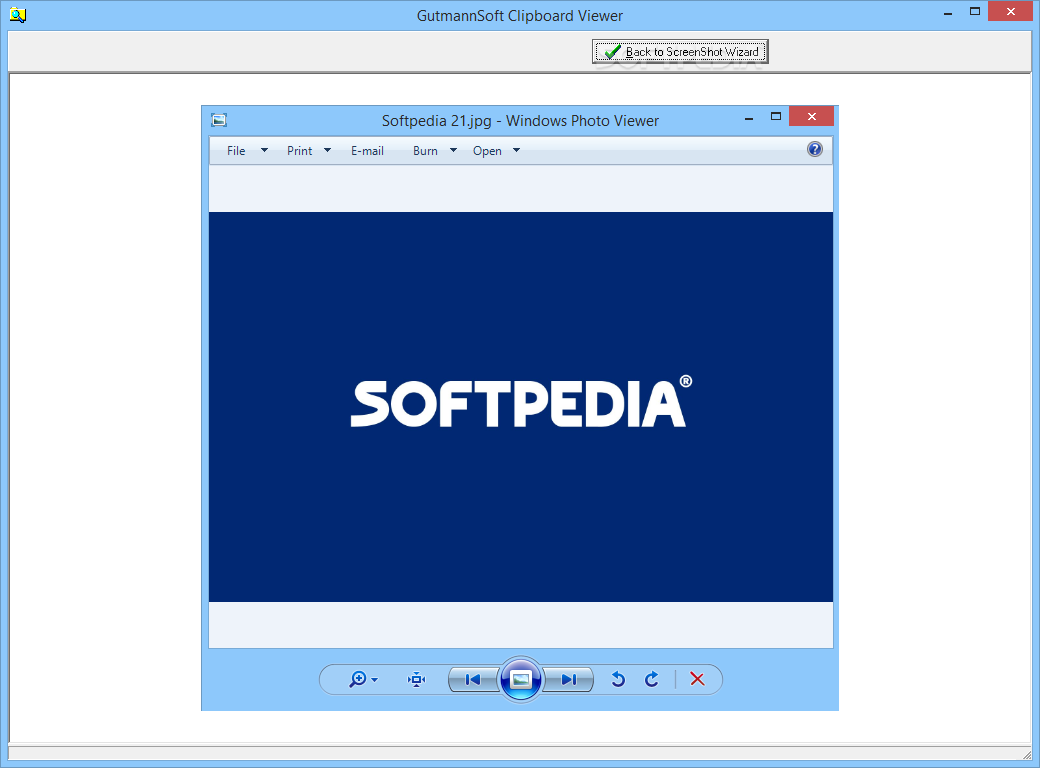Close the GutmannSoft Clipboard Viewer window
1040x768 pixels.
tap(1011, 11)
